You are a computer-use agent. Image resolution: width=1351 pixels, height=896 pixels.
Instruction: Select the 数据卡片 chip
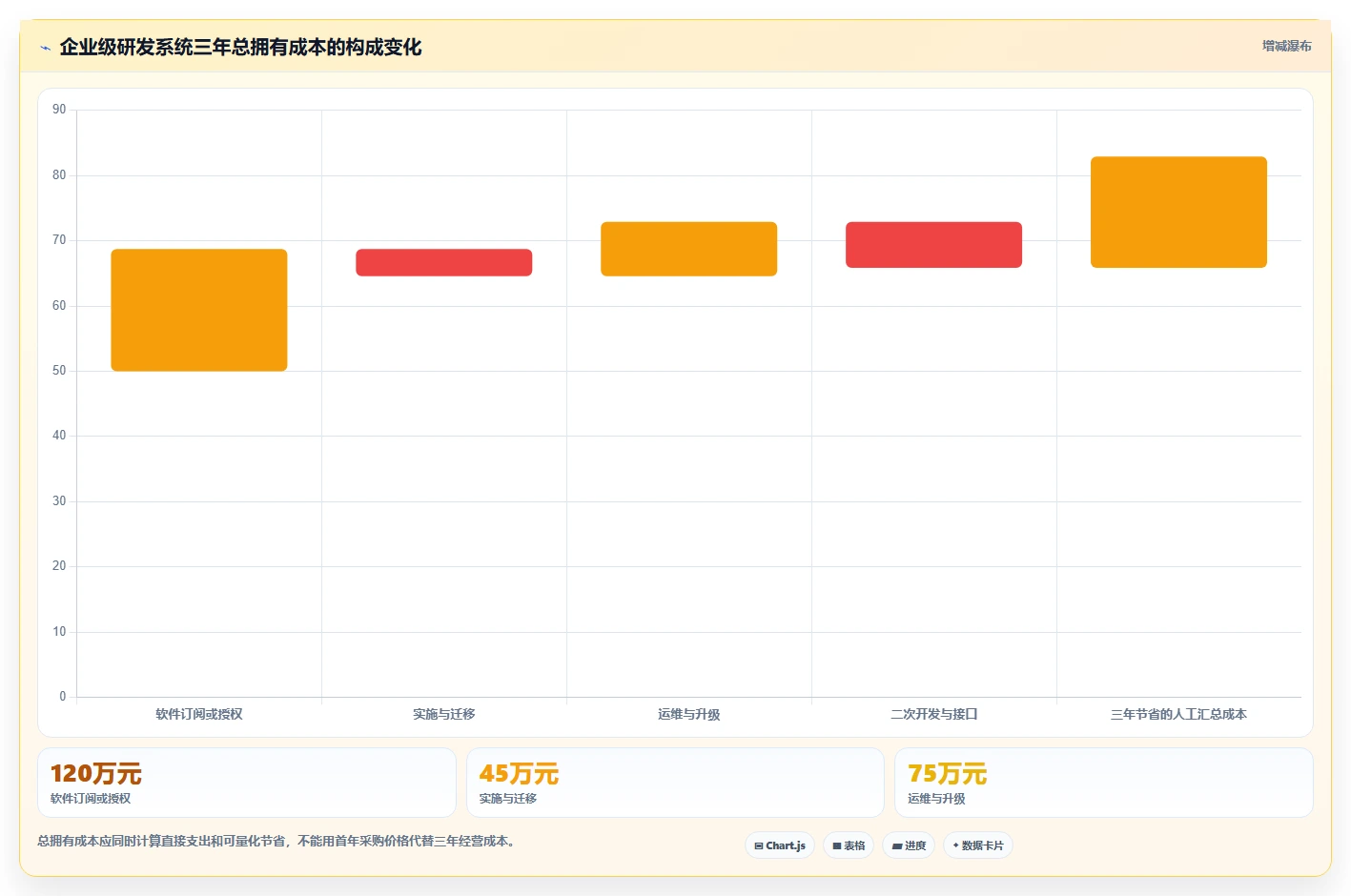coord(978,845)
